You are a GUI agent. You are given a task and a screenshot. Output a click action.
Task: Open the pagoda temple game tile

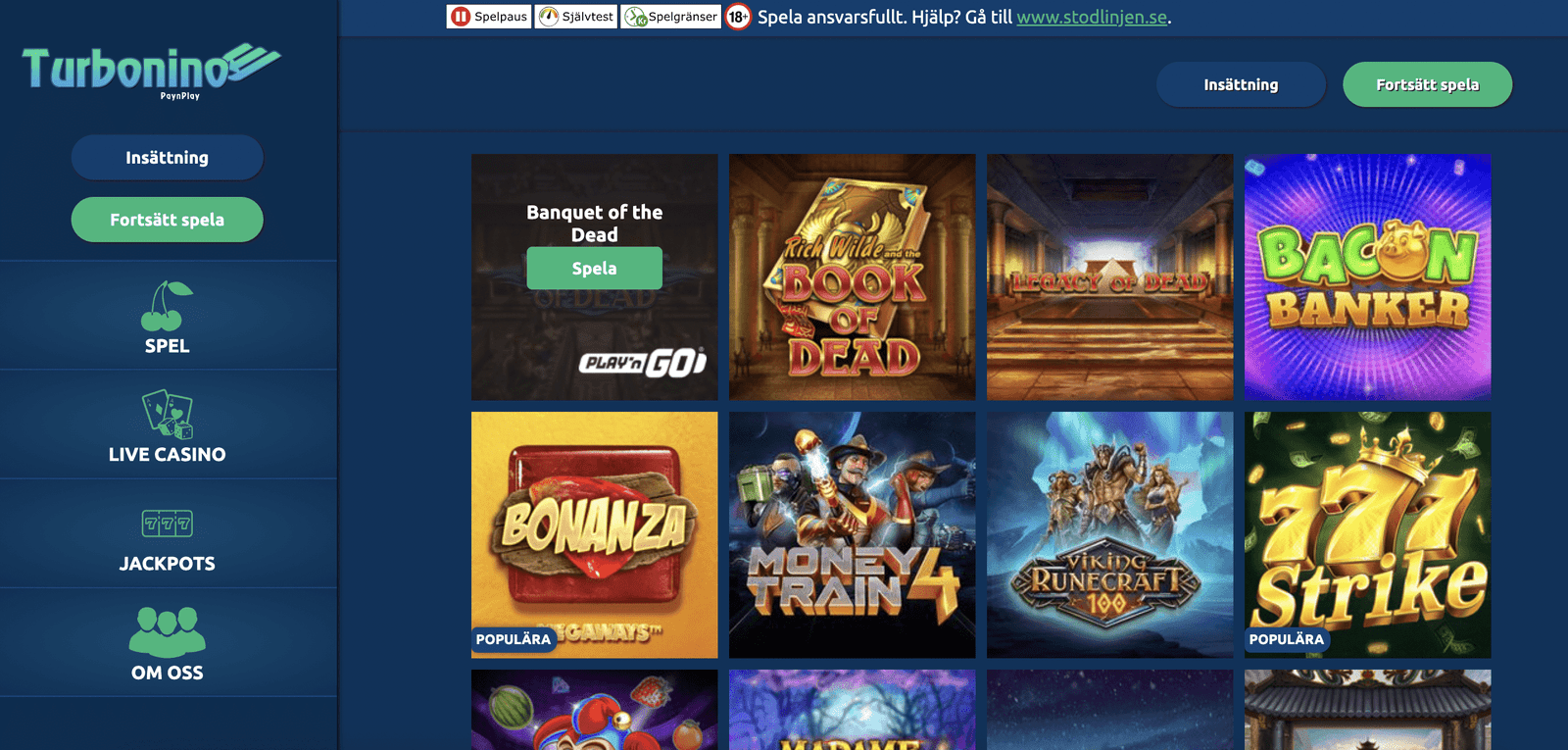point(1368,710)
